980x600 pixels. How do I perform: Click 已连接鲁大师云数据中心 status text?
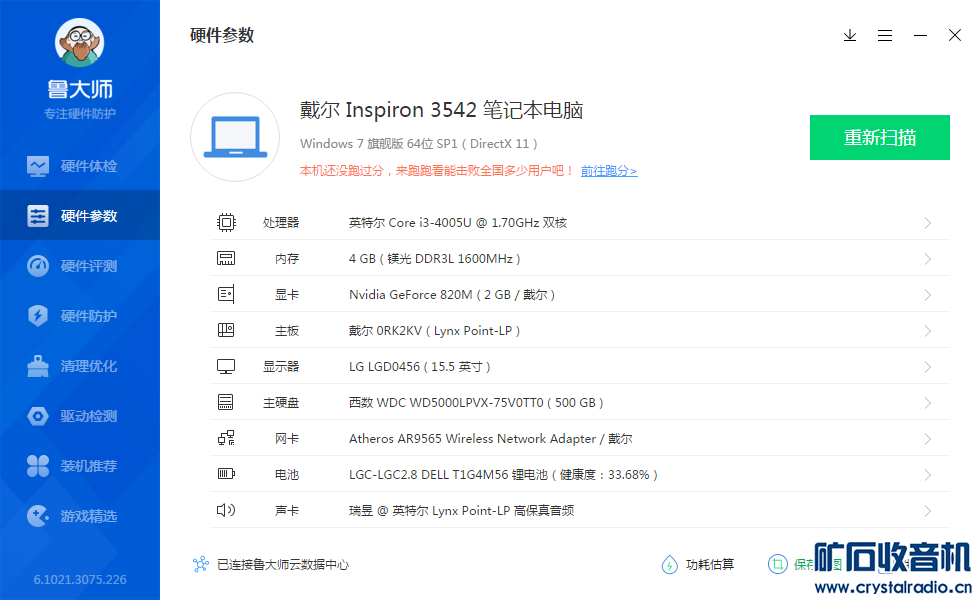282,565
